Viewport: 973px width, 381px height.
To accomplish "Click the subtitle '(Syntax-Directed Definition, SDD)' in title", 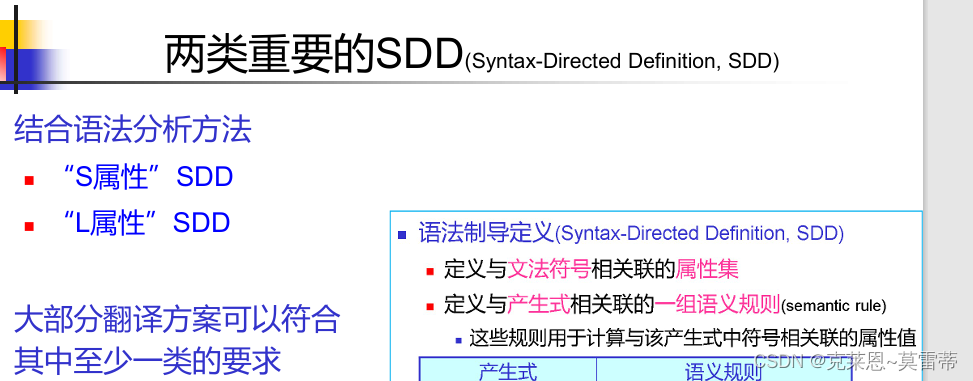I will coord(622,61).
